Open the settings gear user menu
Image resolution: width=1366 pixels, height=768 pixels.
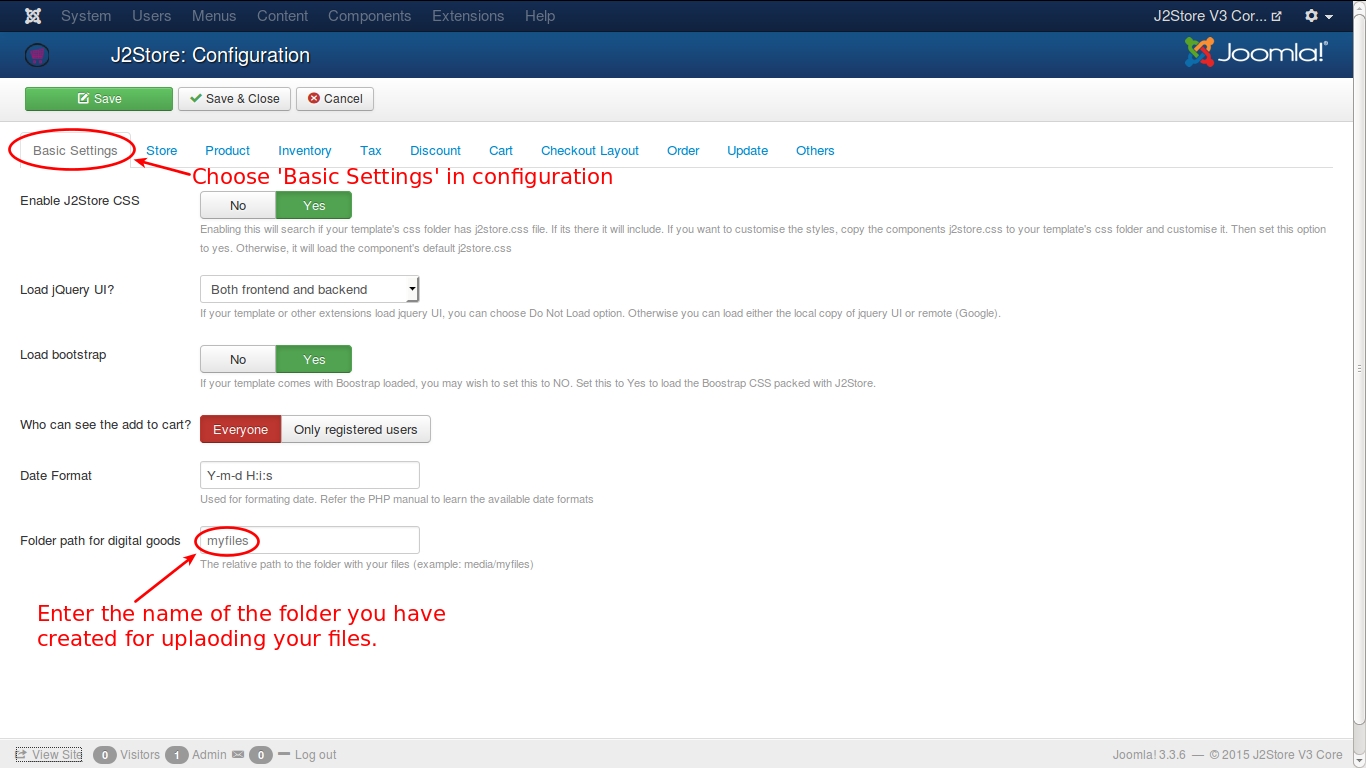click(1318, 16)
